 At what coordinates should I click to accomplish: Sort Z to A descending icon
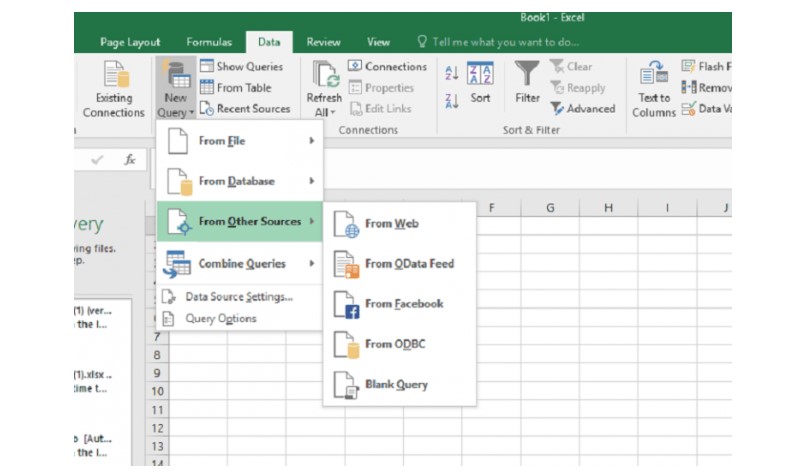point(452,101)
